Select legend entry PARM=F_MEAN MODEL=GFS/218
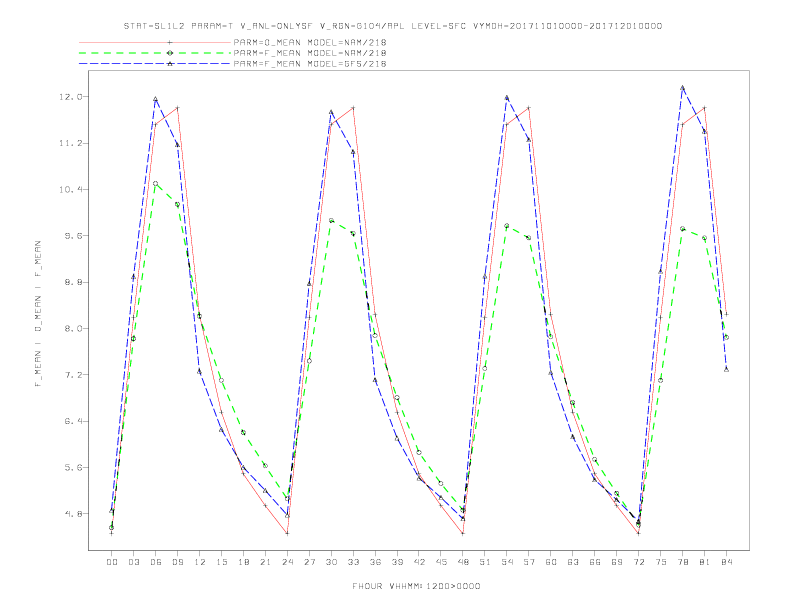Image resolution: width=792 pixels, height=612 pixels. (x=310, y=64)
